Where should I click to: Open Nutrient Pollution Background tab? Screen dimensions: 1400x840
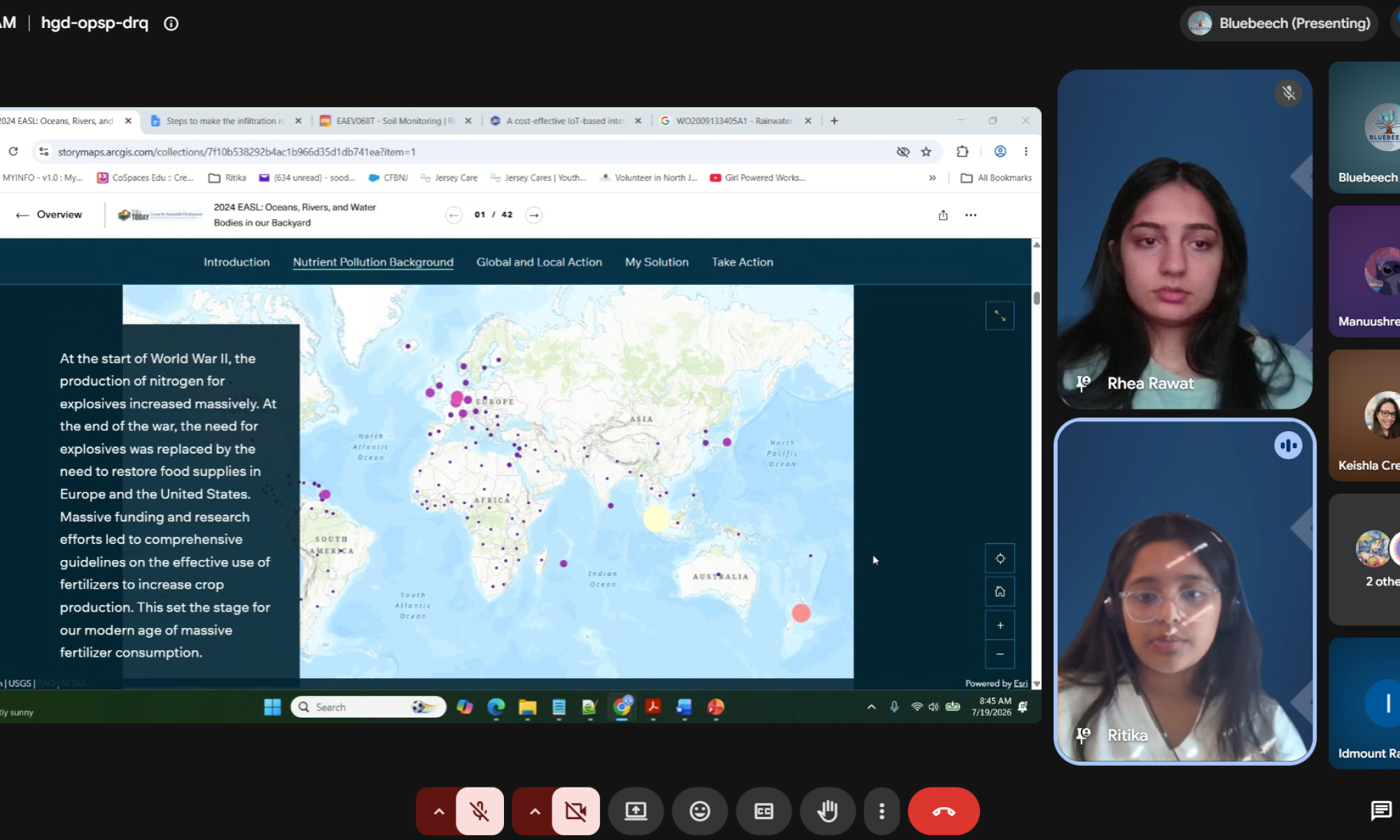pyautogui.click(x=373, y=262)
